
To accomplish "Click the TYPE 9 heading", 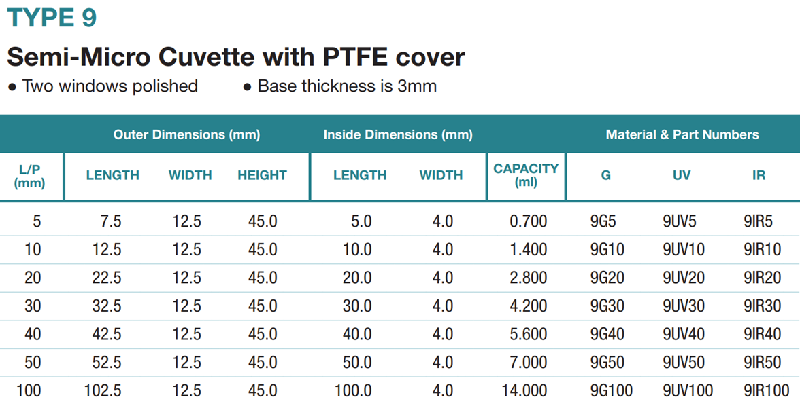I will [x=52, y=17].
